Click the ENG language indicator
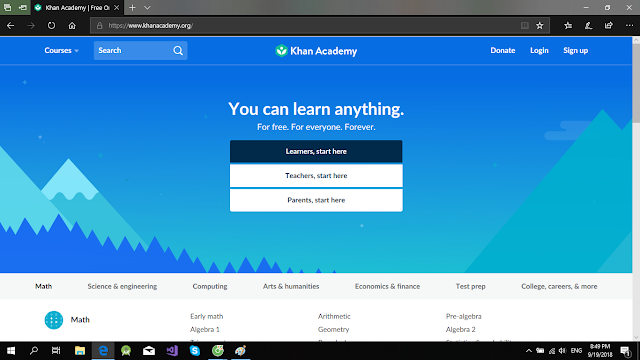This screenshot has height=360, width=640. pos(576,351)
